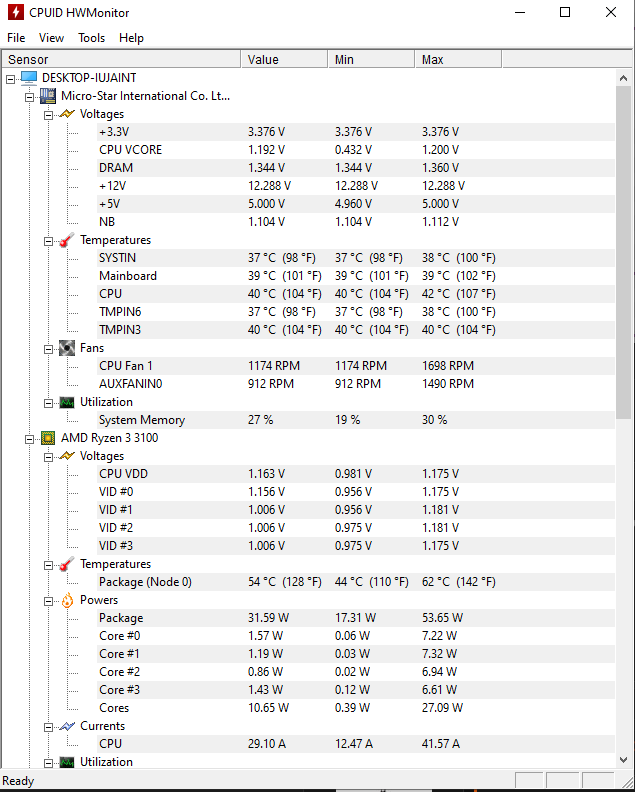Click the 29.10 A CPU current value

(x=267, y=744)
